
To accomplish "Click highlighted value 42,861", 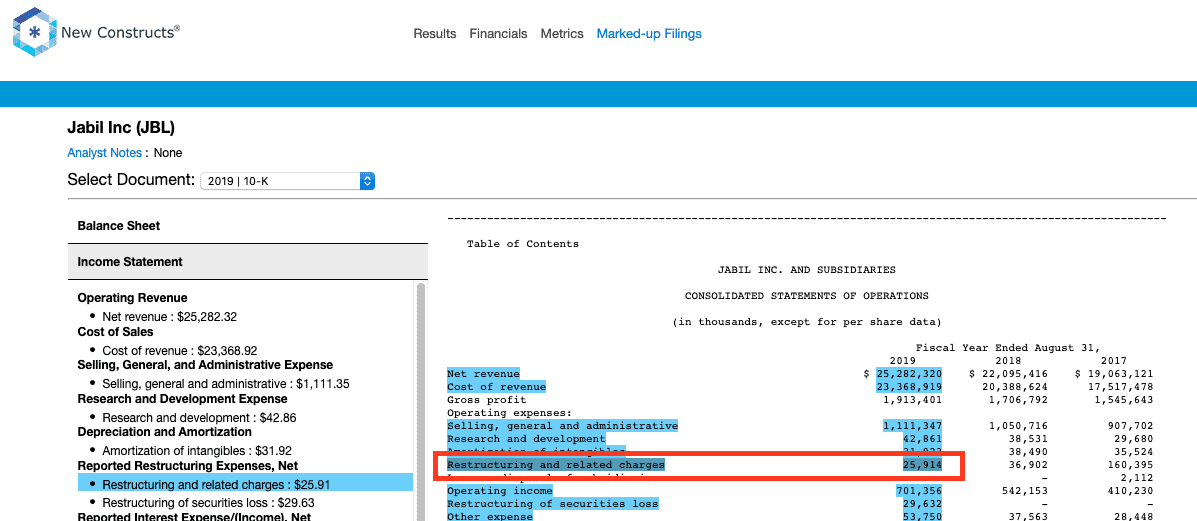I will click(922, 438).
